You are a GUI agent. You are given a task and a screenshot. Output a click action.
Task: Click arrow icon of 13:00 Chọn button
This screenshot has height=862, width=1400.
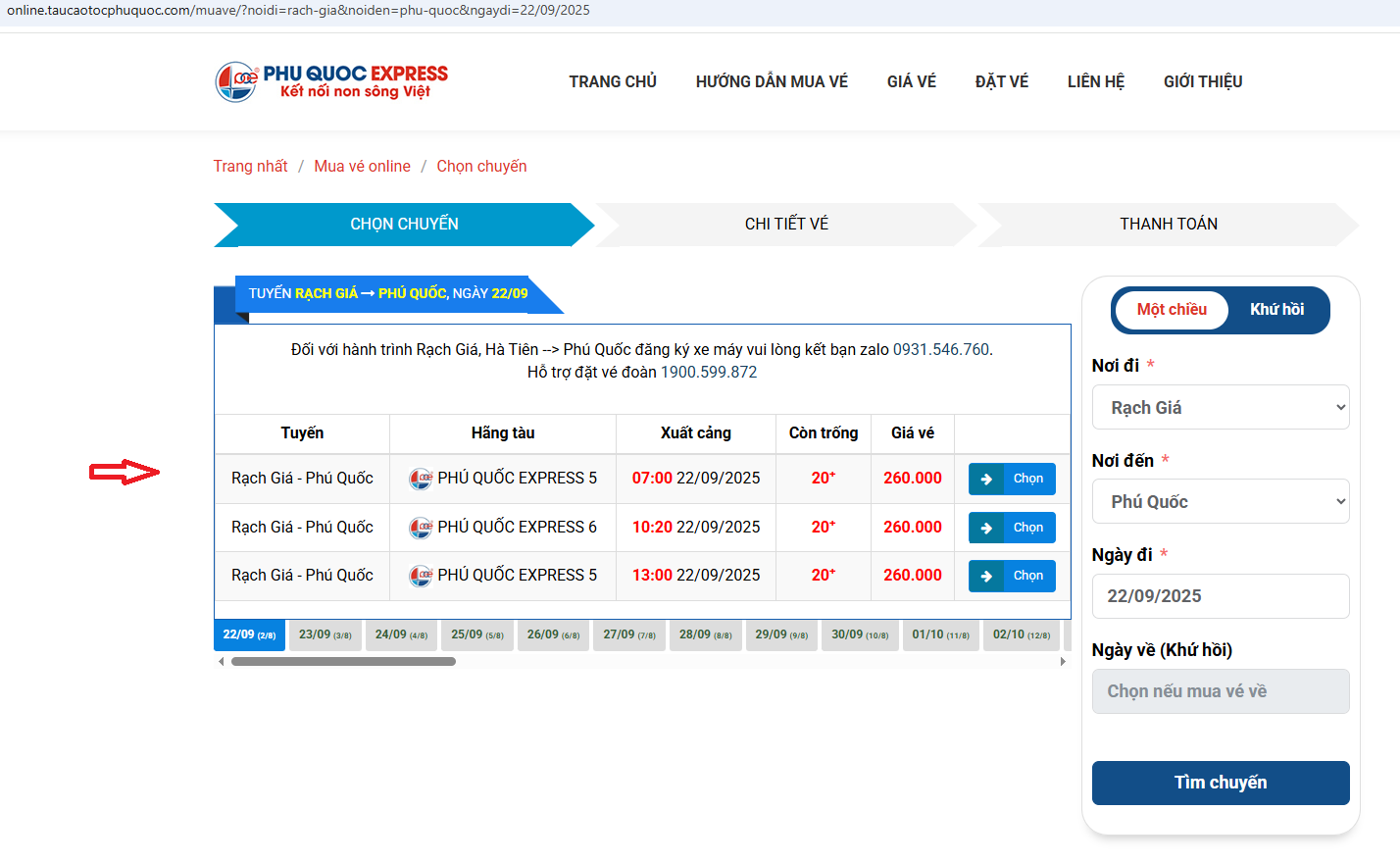click(x=986, y=576)
